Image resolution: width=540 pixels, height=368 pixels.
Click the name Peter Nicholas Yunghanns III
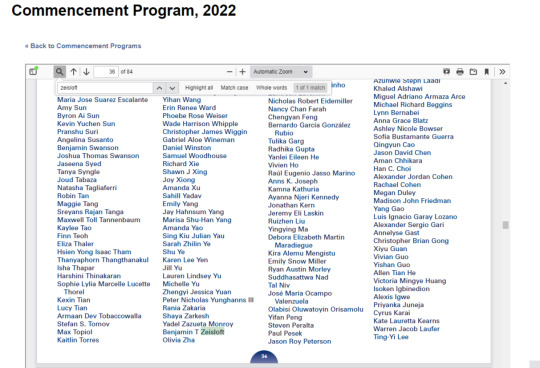tap(208, 300)
